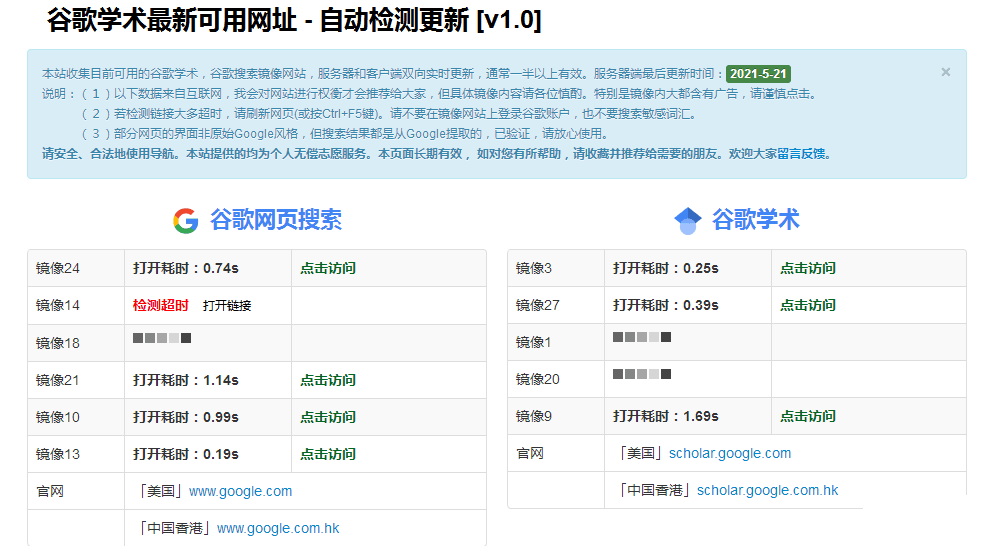Screen dimensions: 986x546
Task: Open scholar.google.com official link
Action: (x=729, y=454)
